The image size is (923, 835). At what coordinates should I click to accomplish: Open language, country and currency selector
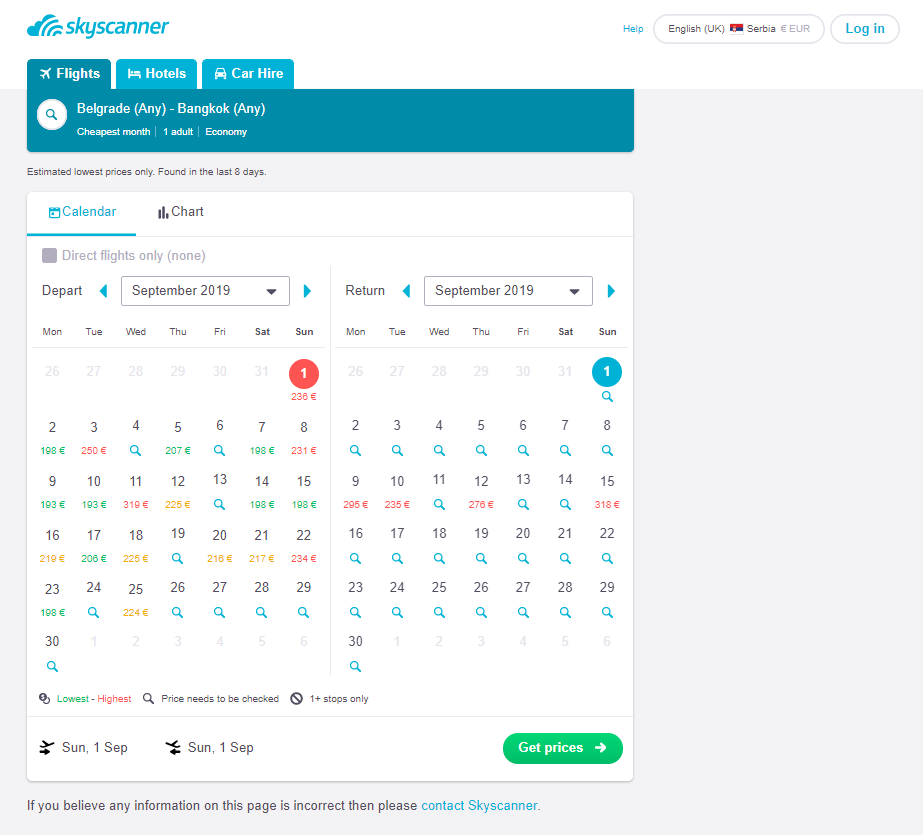739,29
